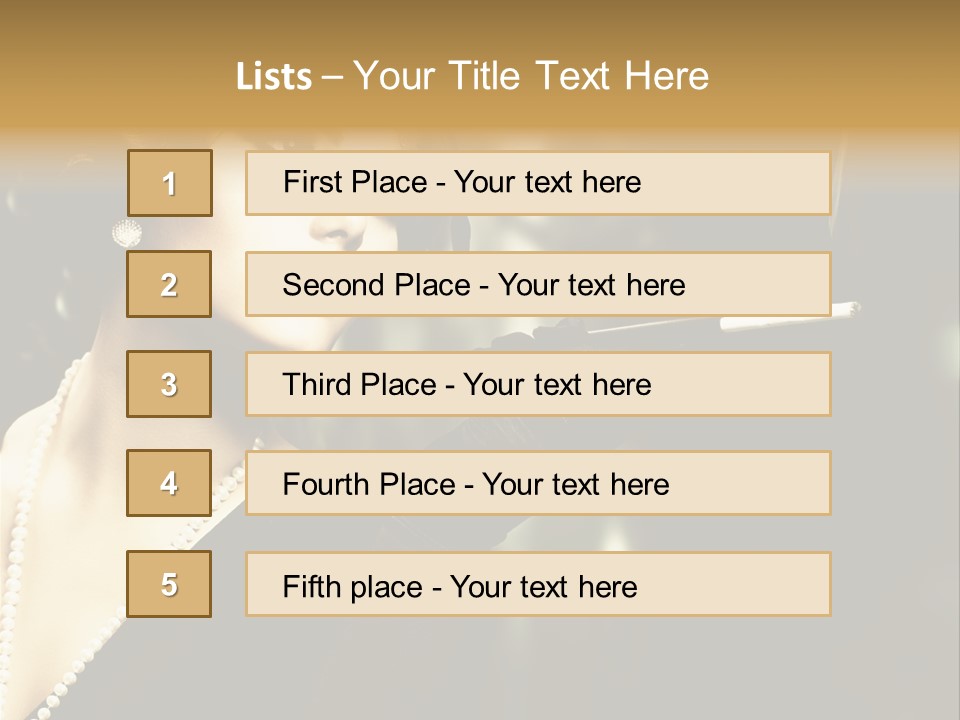The width and height of the screenshot is (960, 720).
Task: Select the number 5 box
Action: point(169,584)
